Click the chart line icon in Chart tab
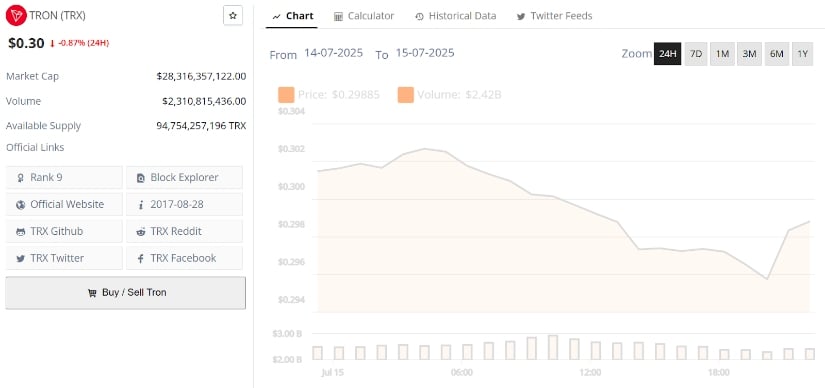The image size is (825, 388). [x=276, y=17]
